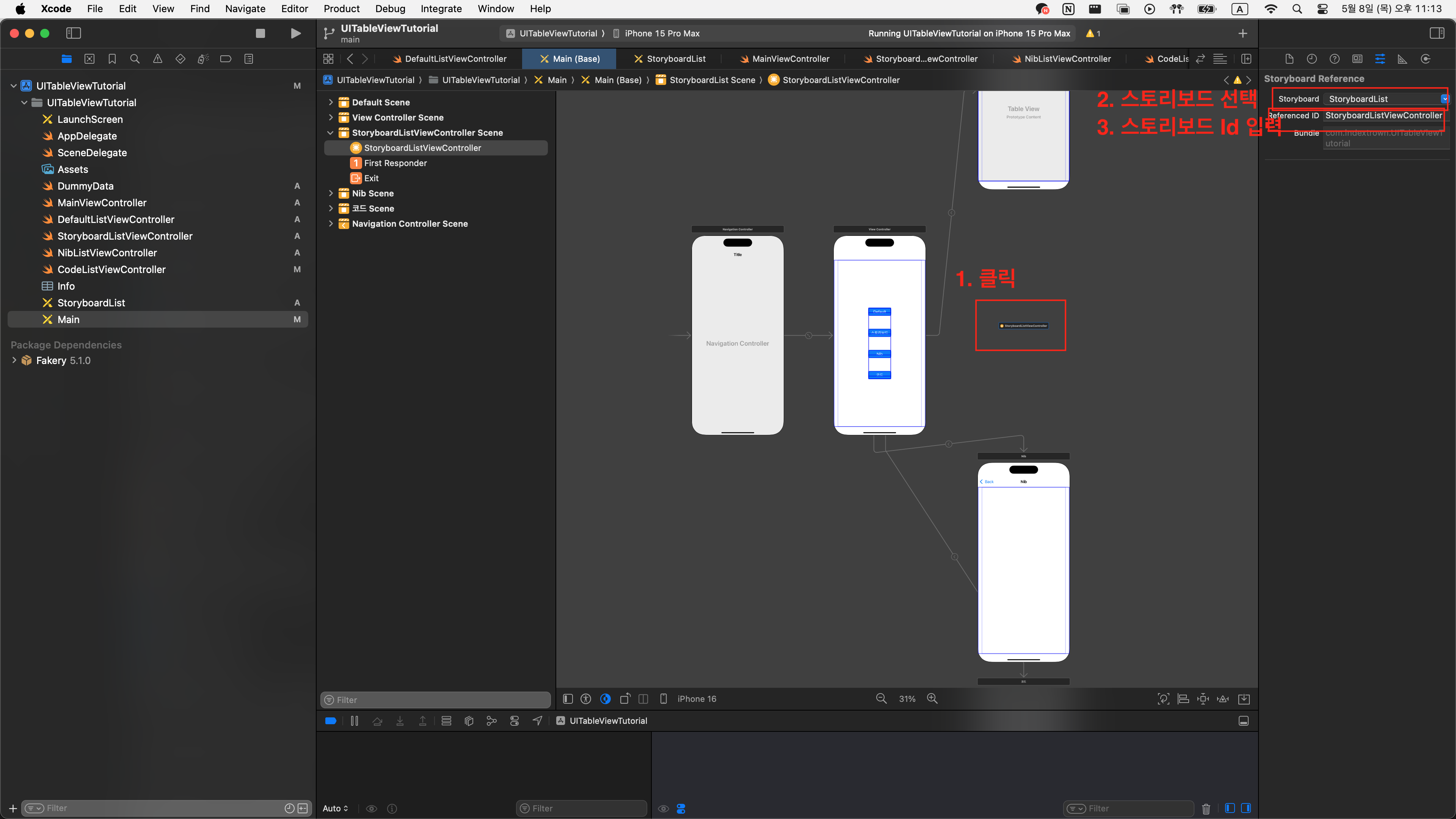The image size is (1456, 819).
Task: Open Add New Constraints menu
Action: (x=1203, y=698)
